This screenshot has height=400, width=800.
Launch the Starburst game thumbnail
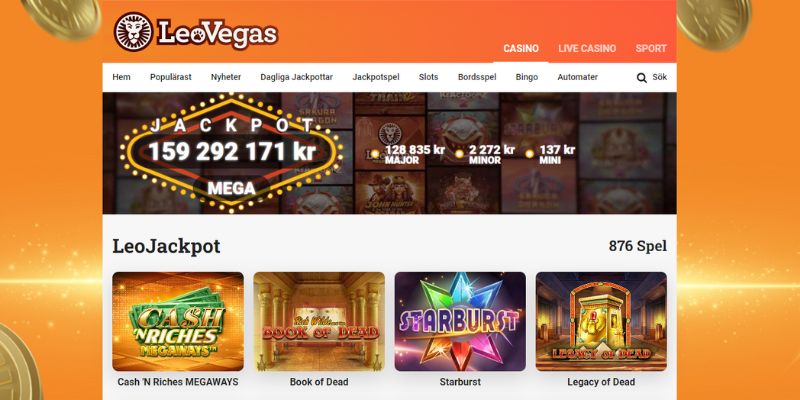(x=460, y=321)
